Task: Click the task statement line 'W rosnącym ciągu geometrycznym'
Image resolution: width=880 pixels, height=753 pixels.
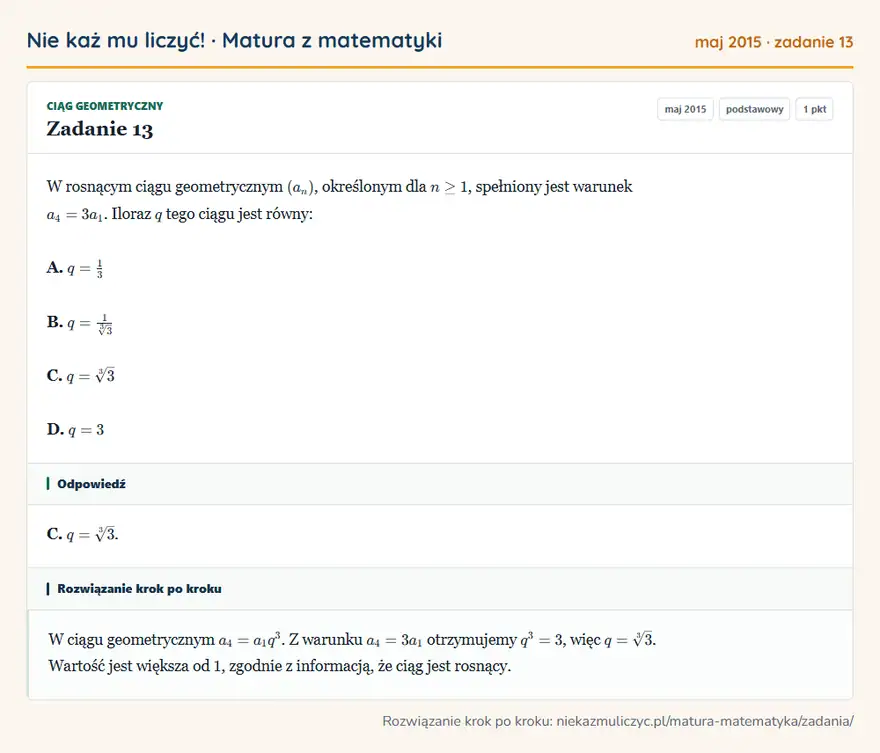Action: (x=339, y=186)
